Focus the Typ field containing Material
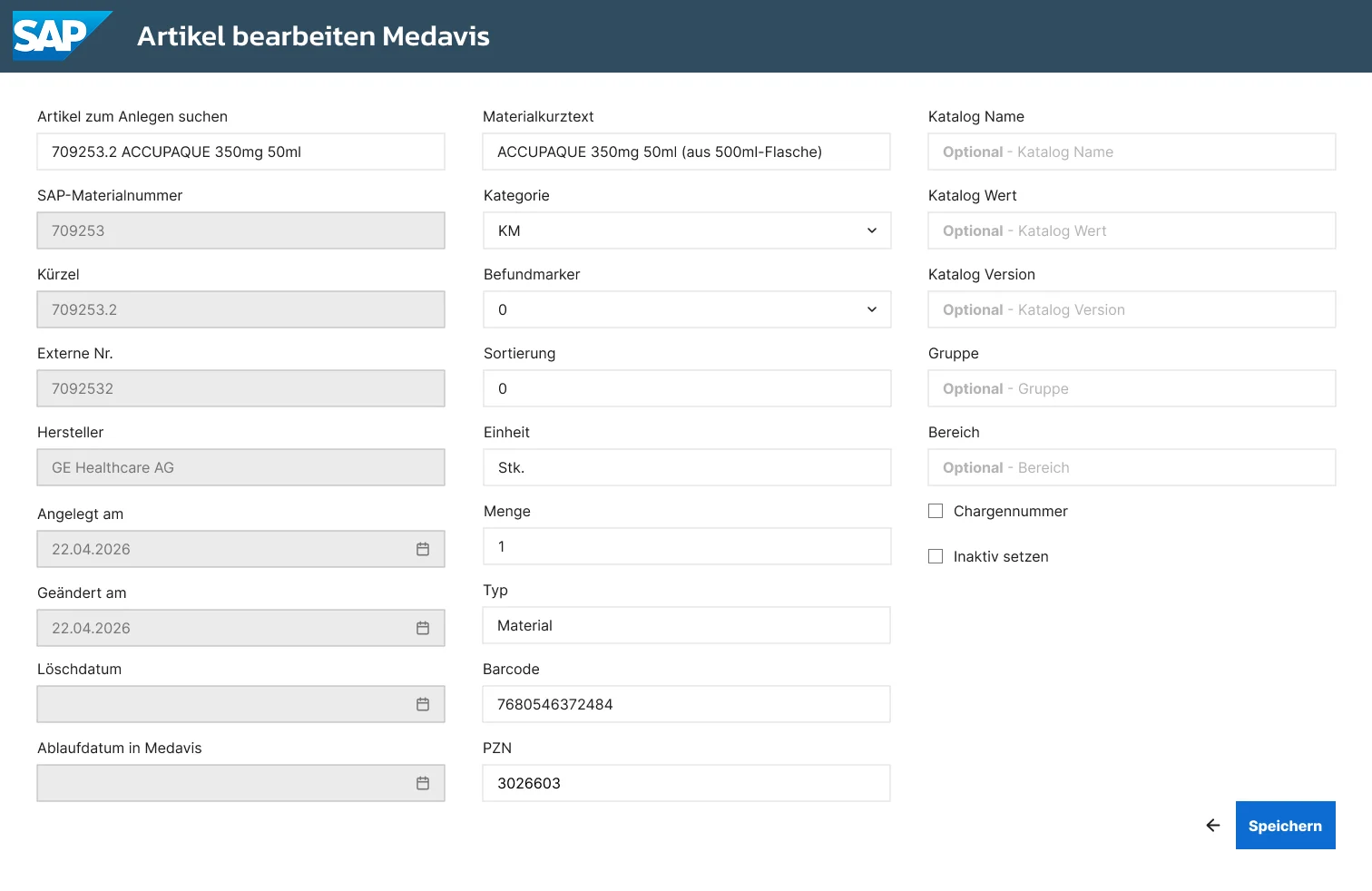 (x=687, y=625)
